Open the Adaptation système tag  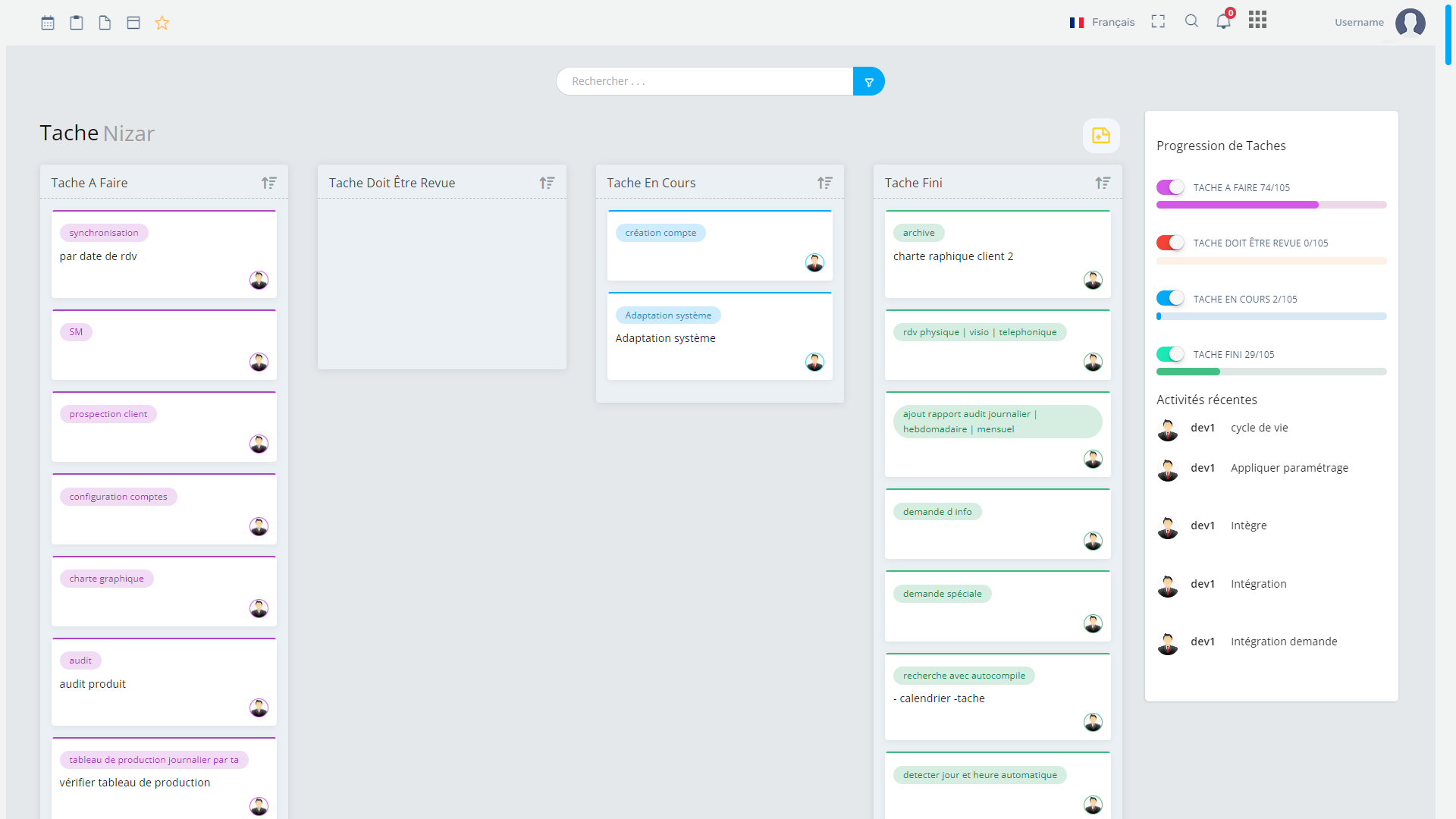(x=668, y=315)
